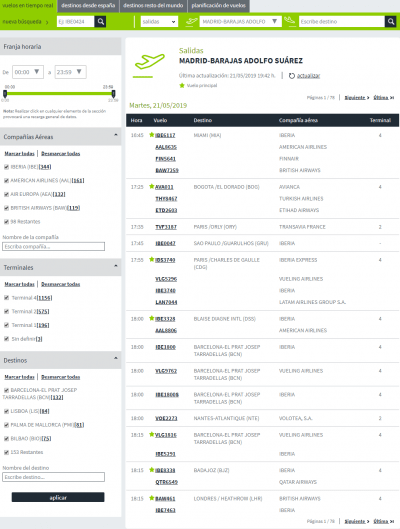Click Marcar todas under Compañías Aéreas

pyautogui.click(x=20, y=154)
